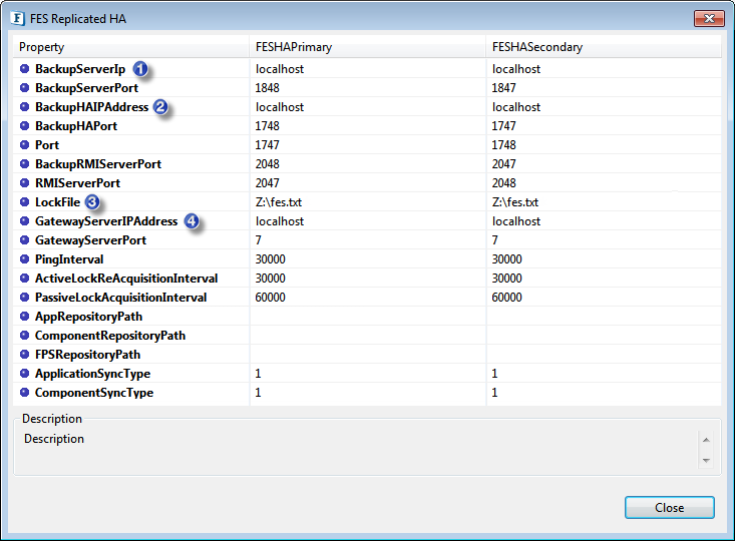Click the bullet icon beside ComponentSyncType
The height and width of the screenshot is (541, 735).
coord(25,392)
